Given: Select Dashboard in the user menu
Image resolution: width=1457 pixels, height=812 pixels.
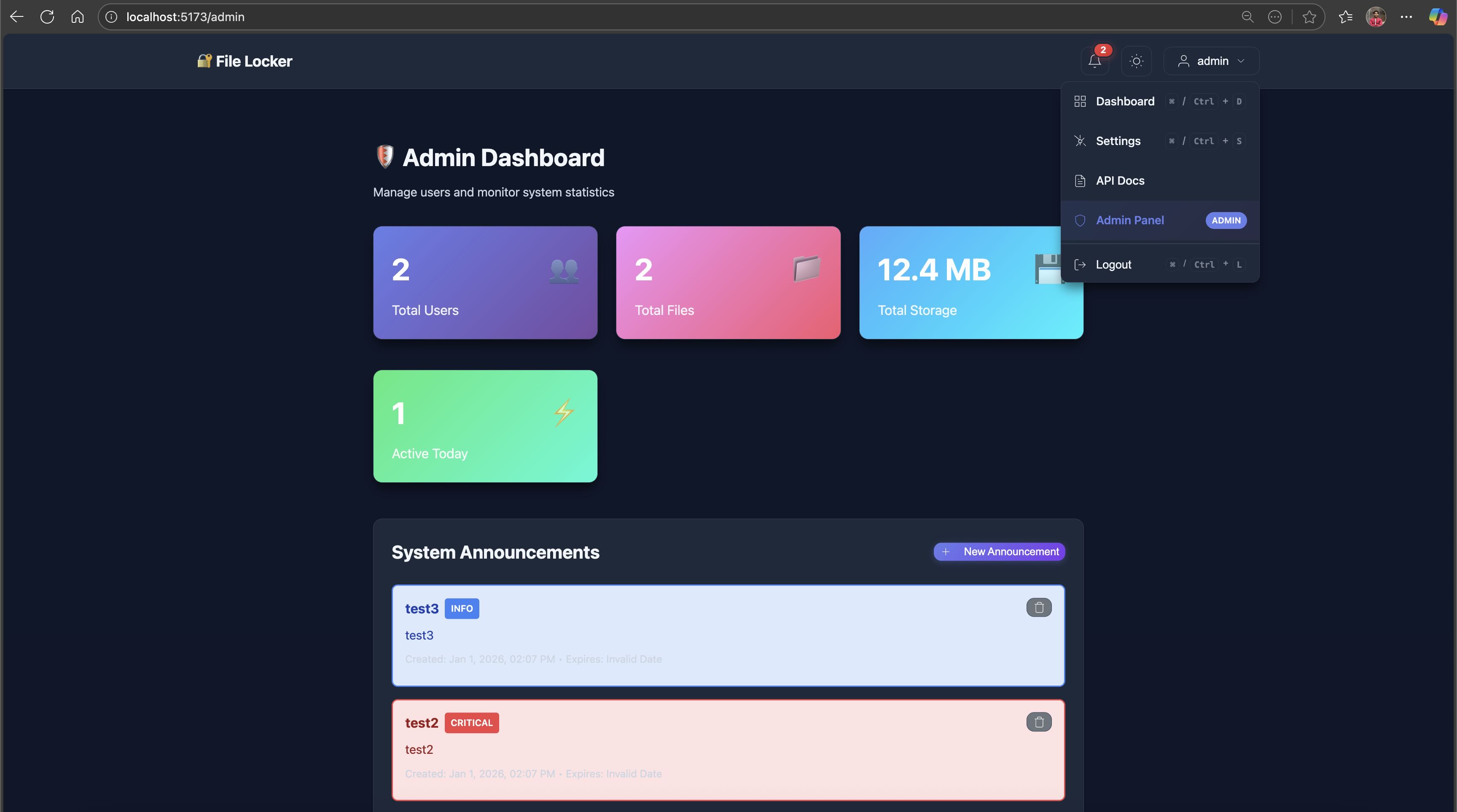Looking at the screenshot, I should (1159, 102).
